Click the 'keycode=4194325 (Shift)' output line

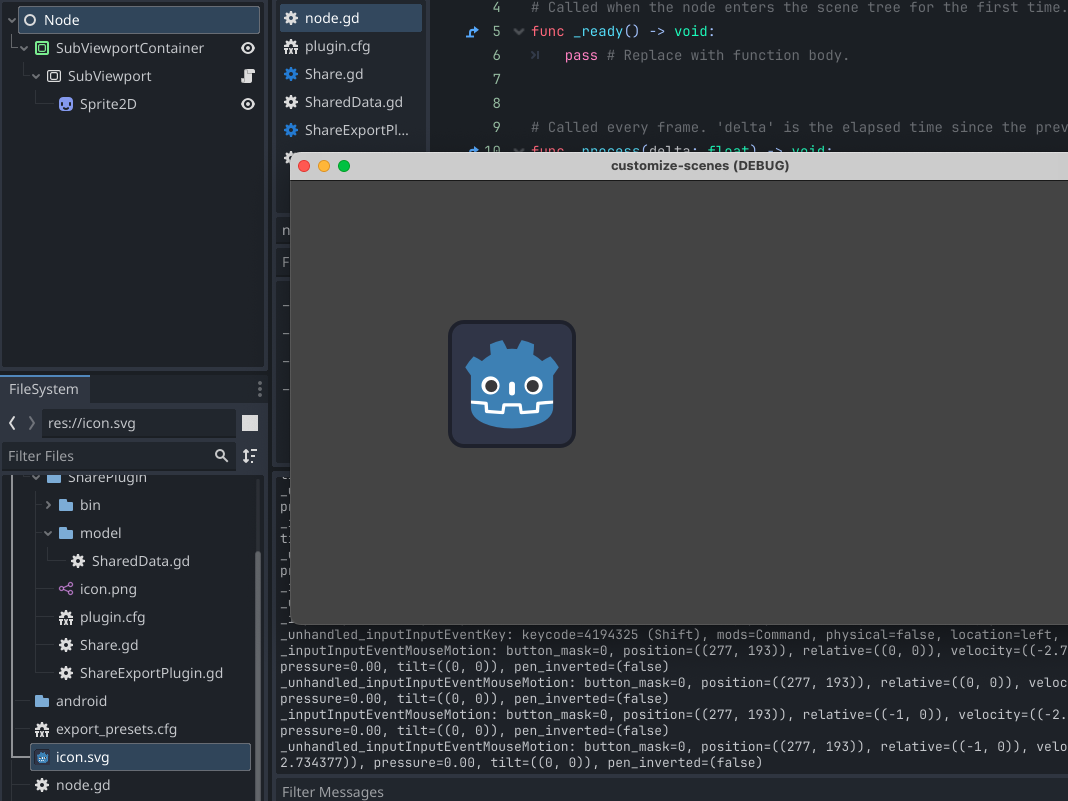pos(674,635)
